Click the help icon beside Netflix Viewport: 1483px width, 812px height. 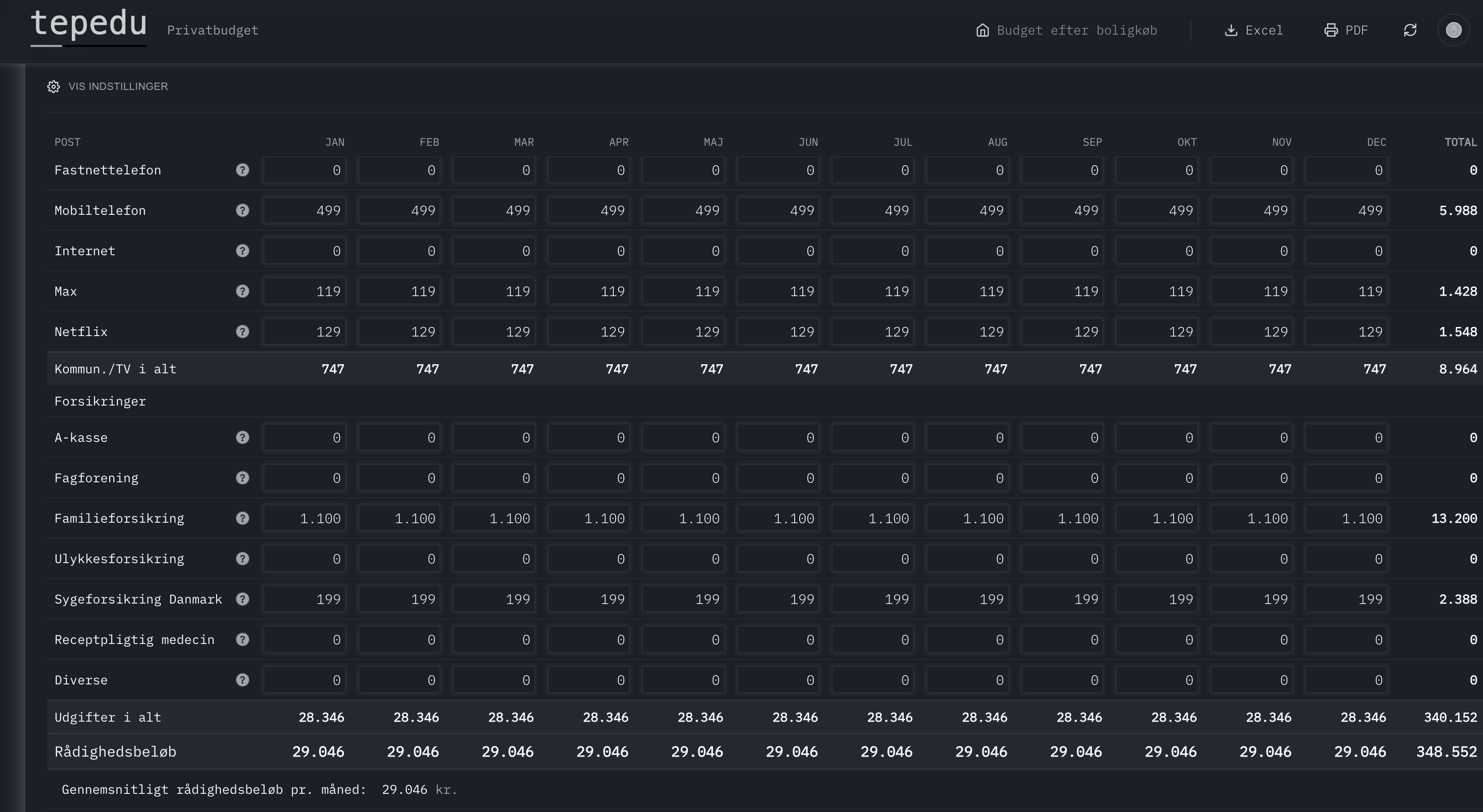(242, 332)
